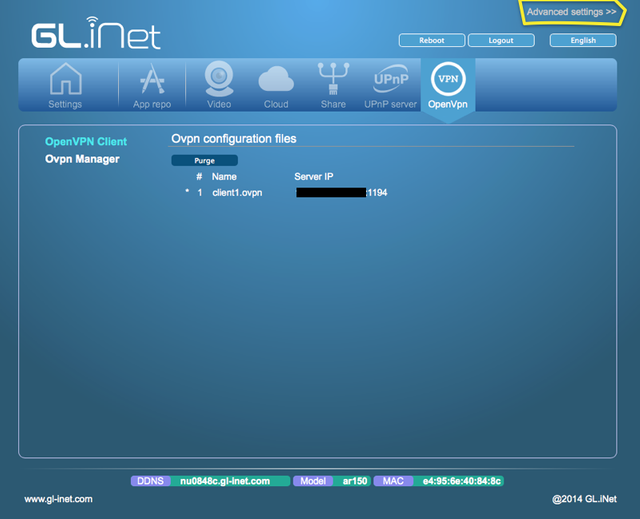Click the DDNS label badge

pos(150,481)
